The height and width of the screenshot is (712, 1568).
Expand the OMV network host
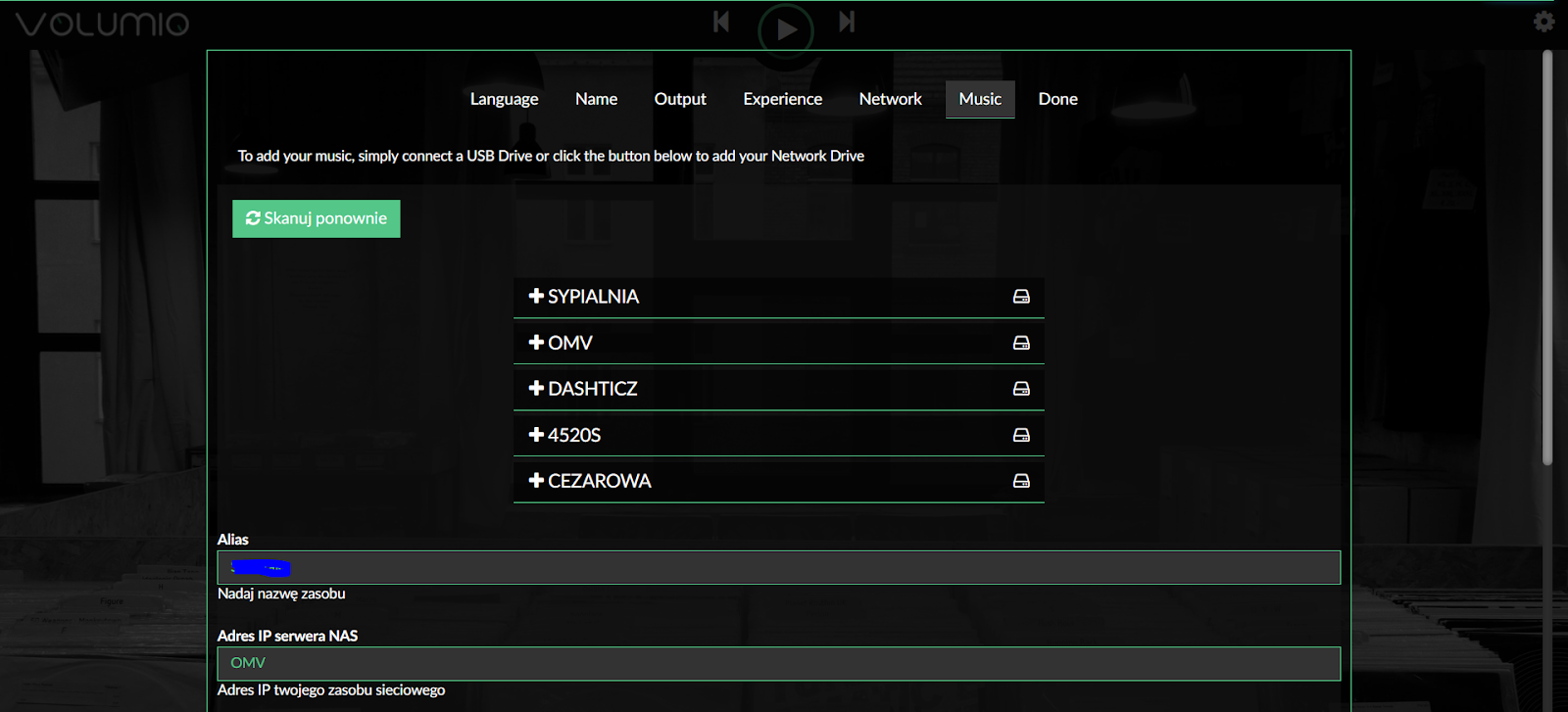tap(778, 343)
